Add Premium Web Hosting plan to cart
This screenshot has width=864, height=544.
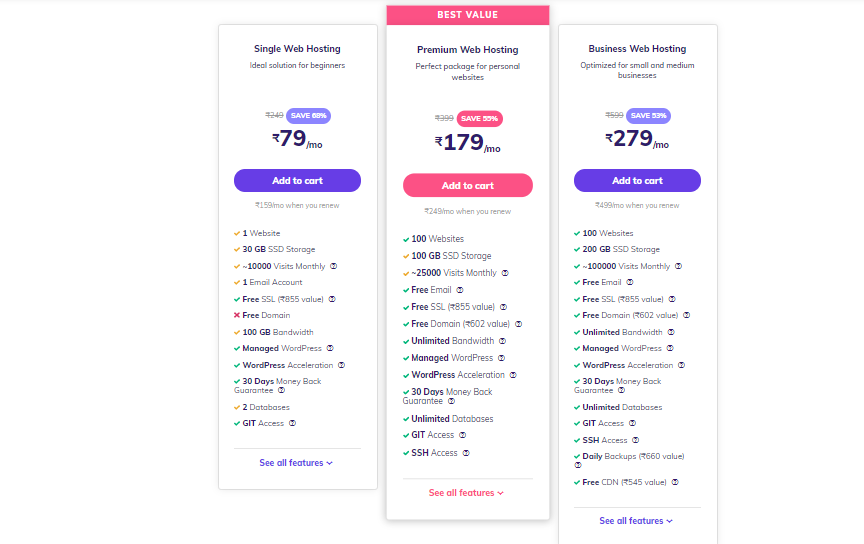click(467, 186)
